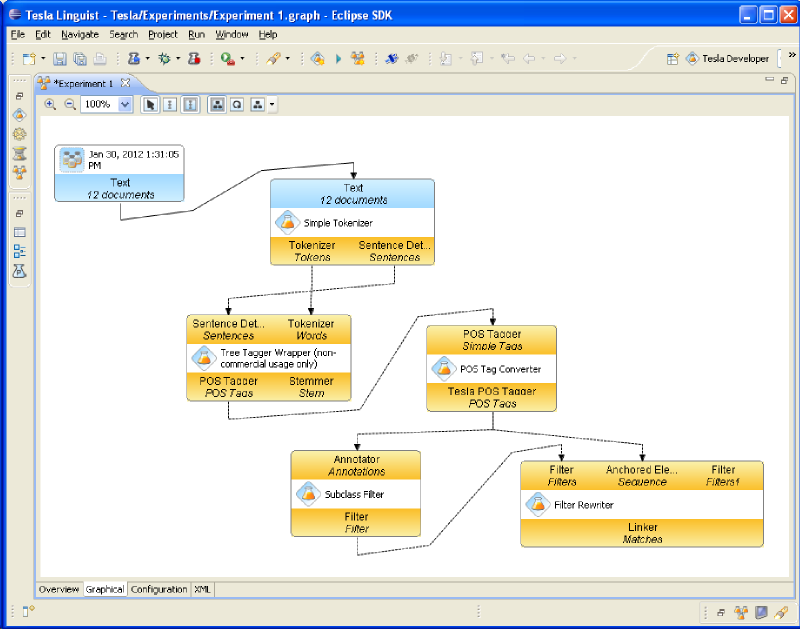
Task: Select the Tree Tagger Wrapper component
Action: pos(269,358)
